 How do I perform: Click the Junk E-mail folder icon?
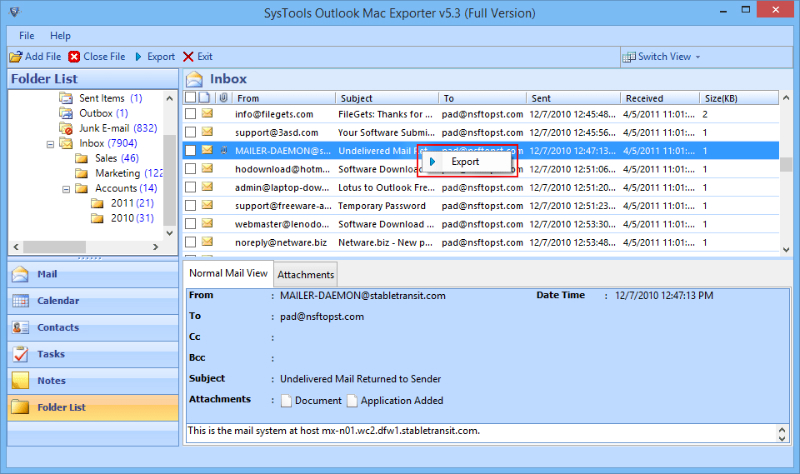click(x=66, y=128)
